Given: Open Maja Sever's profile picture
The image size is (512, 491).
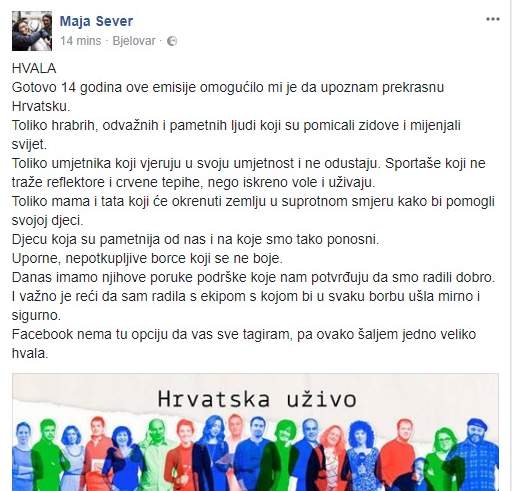Looking at the screenshot, I should (32, 31).
